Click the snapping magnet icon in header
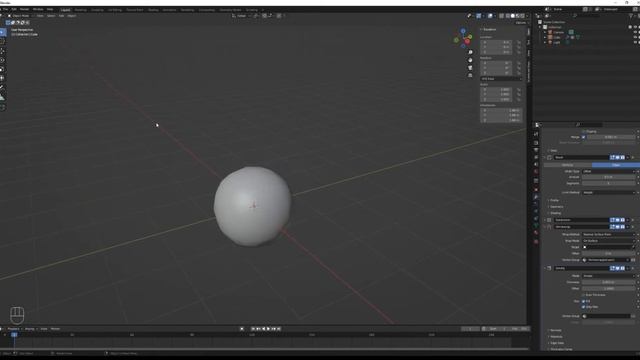Viewport: 640px width, 360px height. [264, 16]
